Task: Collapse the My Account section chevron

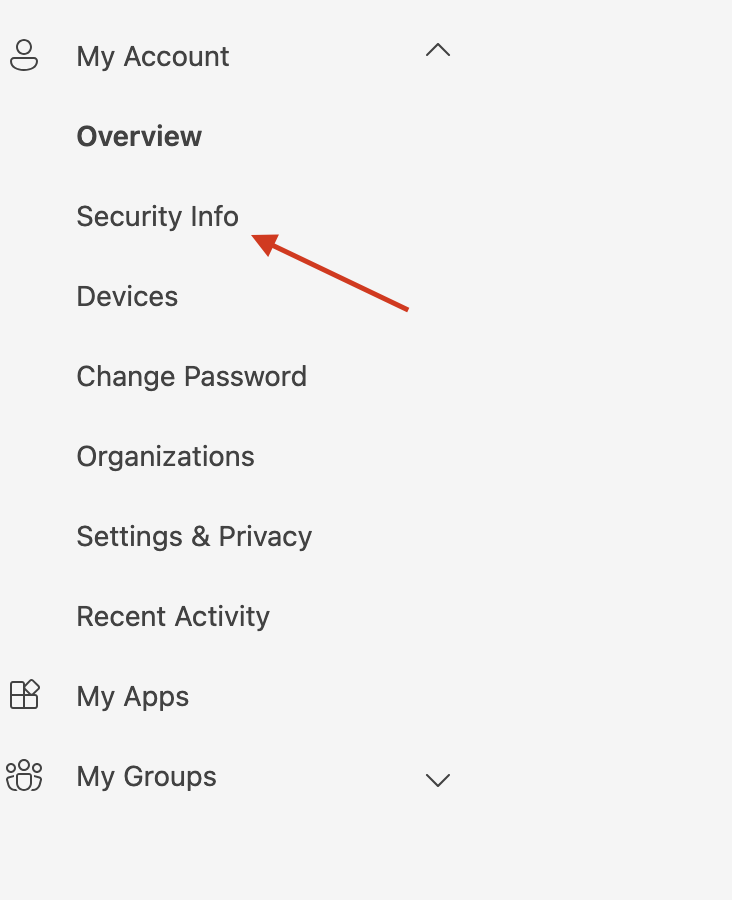Action: click(438, 50)
